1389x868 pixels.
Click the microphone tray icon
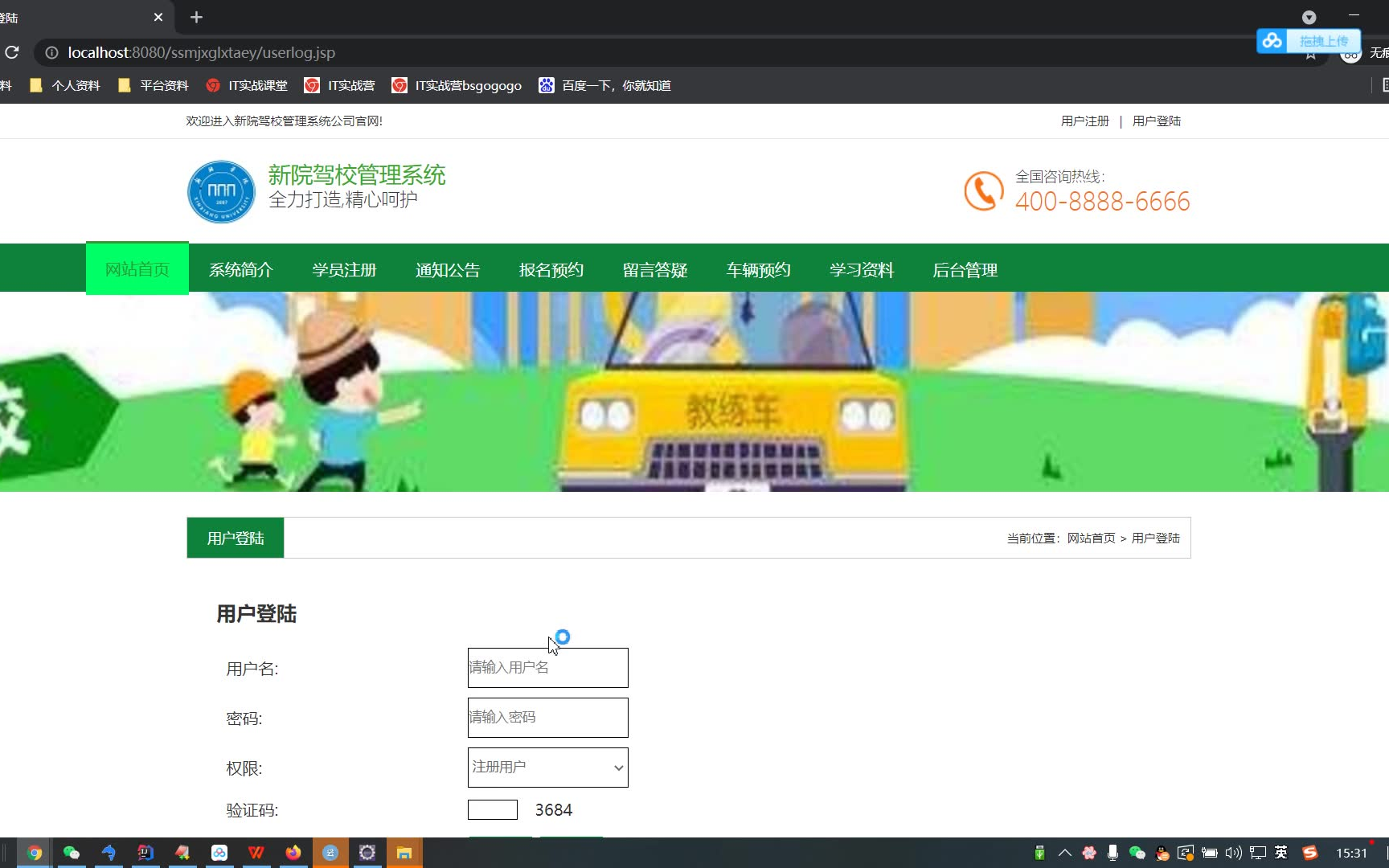(1112, 853)
